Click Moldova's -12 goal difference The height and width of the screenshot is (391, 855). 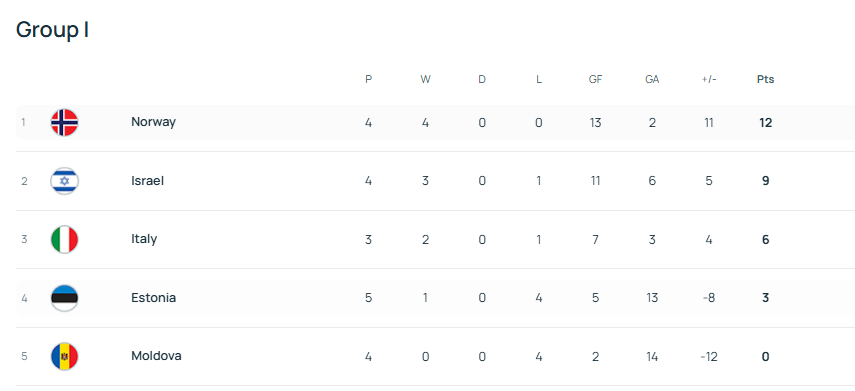pos(709,357)
